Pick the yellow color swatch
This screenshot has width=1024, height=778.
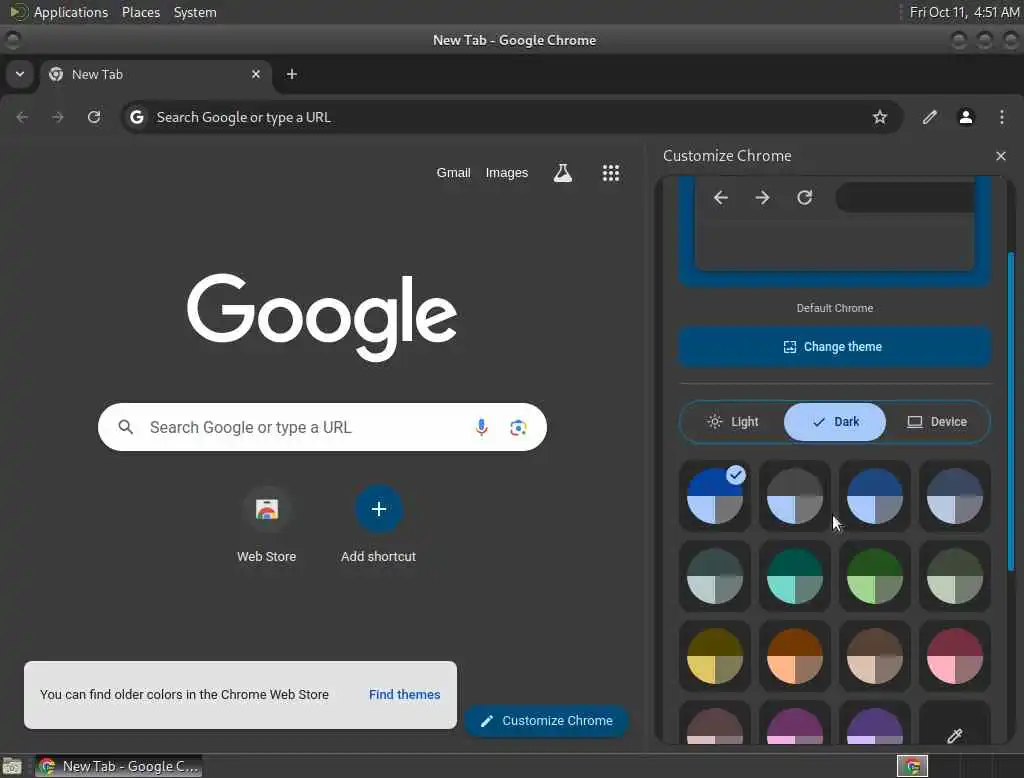[714, 656]
